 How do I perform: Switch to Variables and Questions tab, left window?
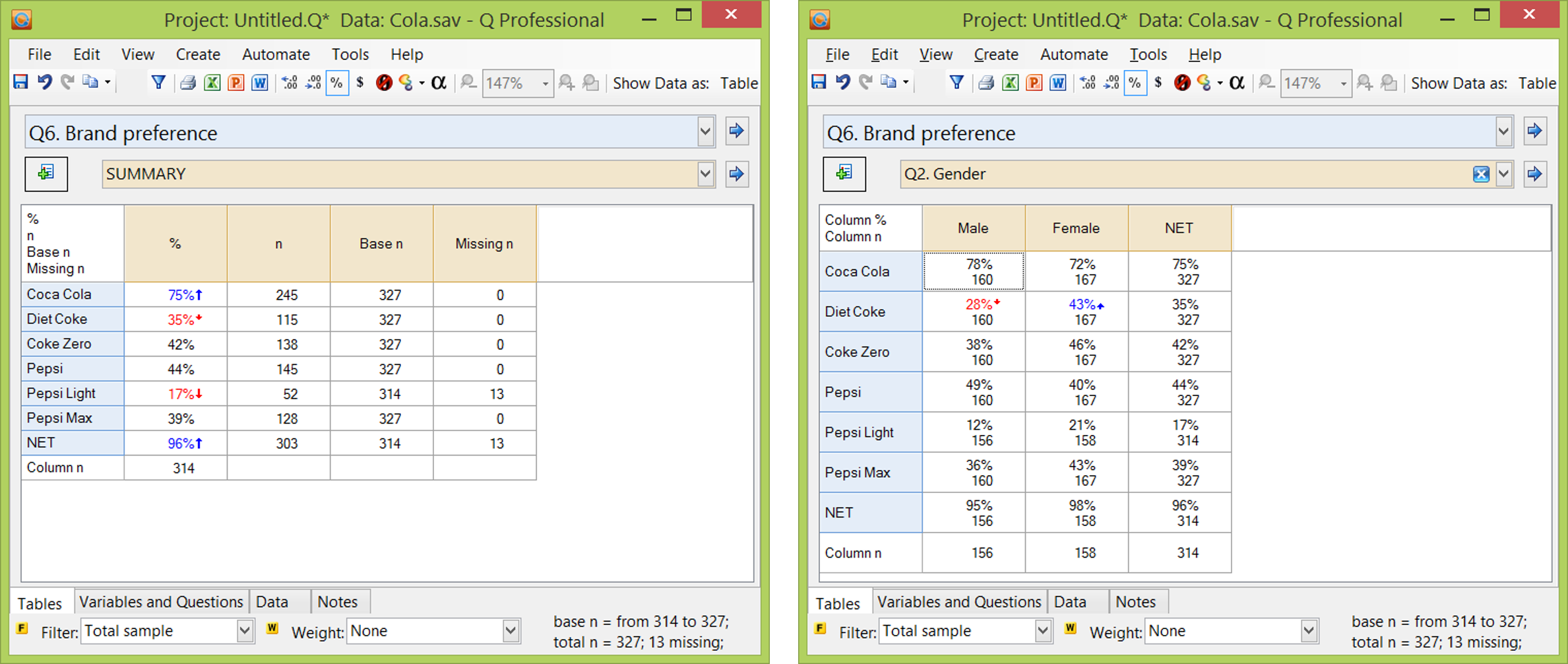pos(161,602)
